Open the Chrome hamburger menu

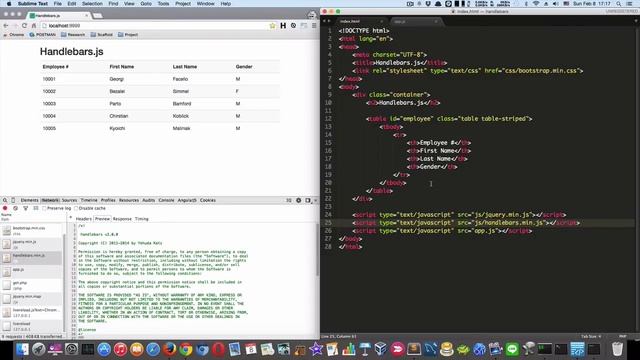pyautogui.click(x=314, y=26)
